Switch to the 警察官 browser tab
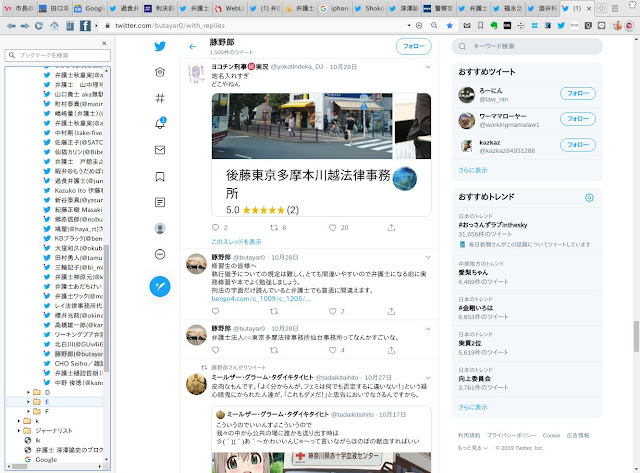Image resolution: width=640 pixels, height=473 pixels. pyautogui.click(x=439, y=8)
